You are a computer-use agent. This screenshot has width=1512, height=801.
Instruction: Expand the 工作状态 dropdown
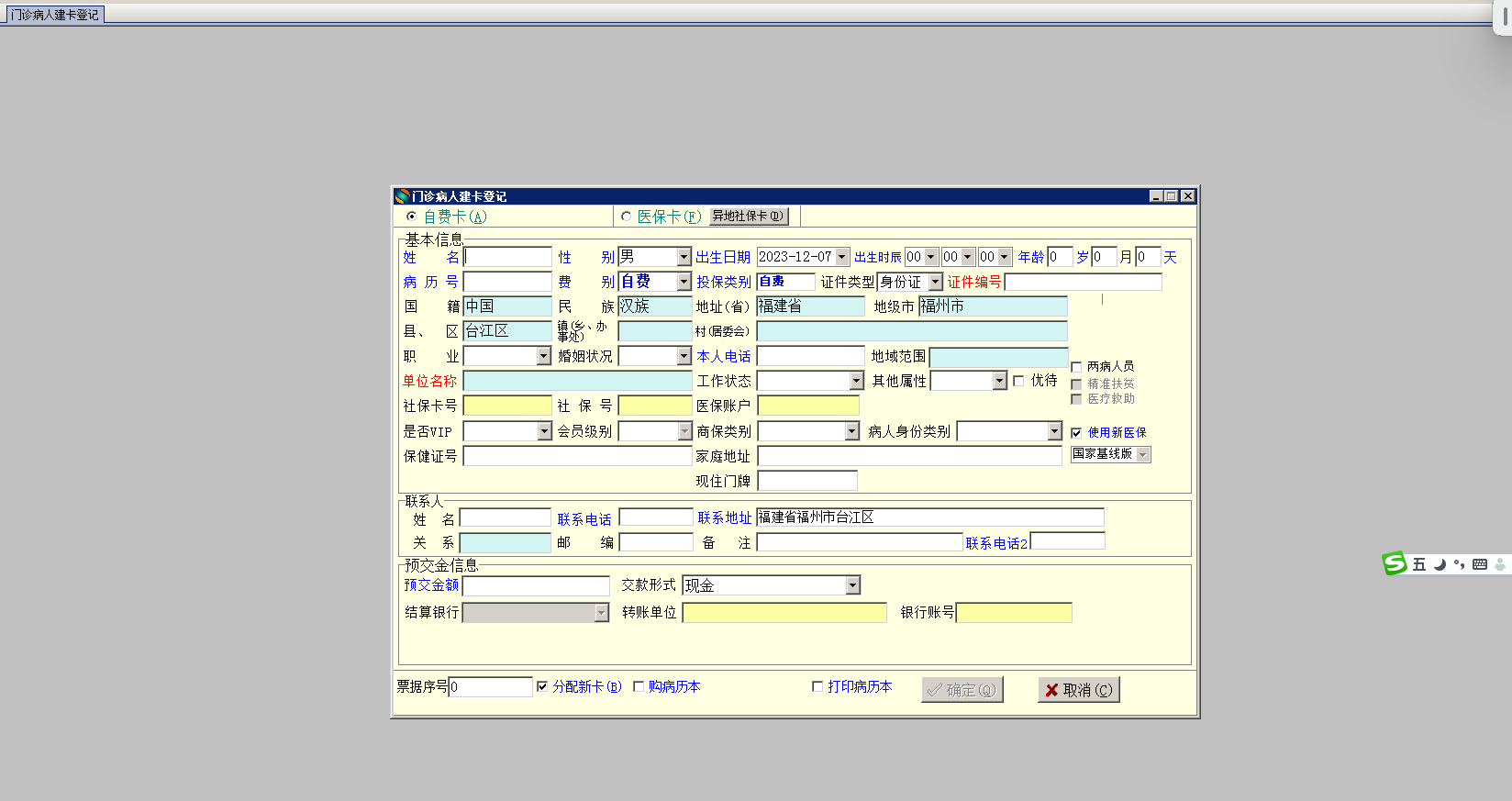point(856,381)
